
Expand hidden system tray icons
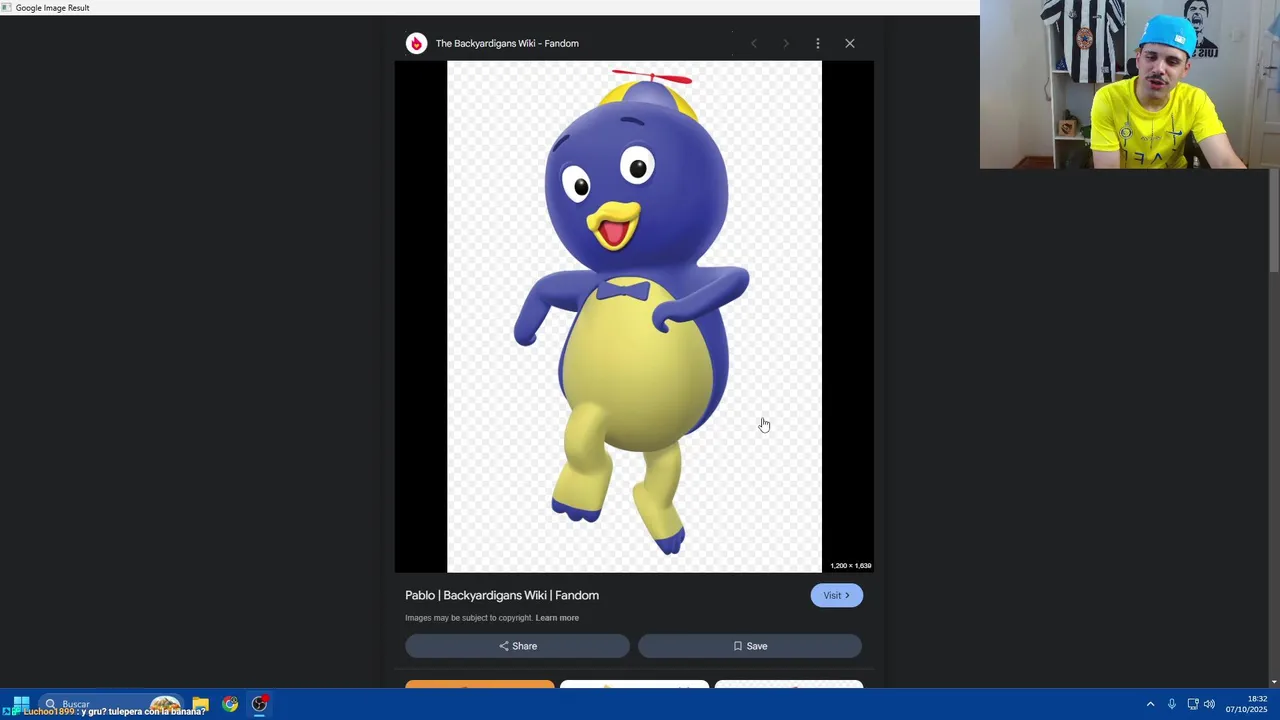coord(1150,704)
